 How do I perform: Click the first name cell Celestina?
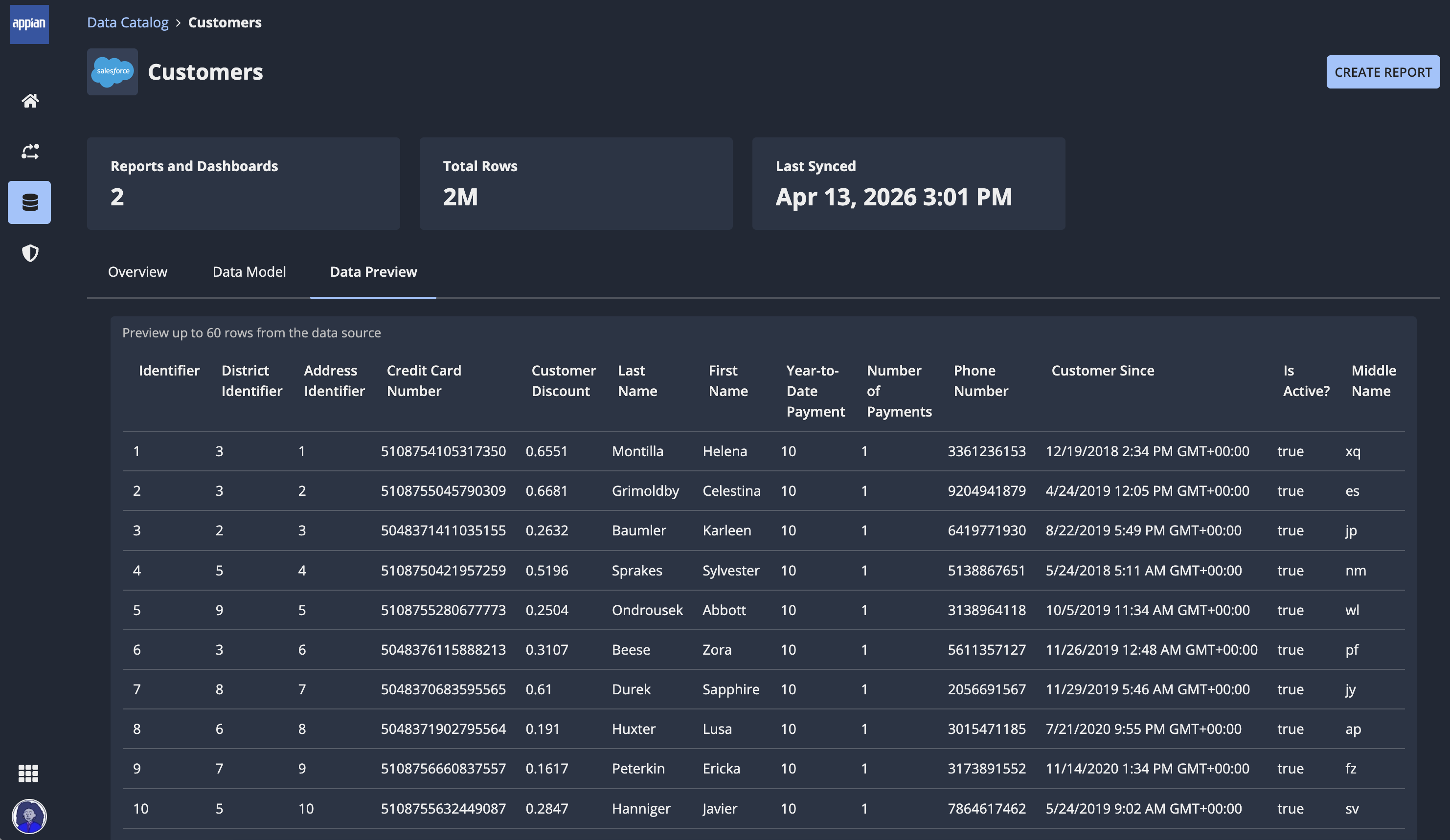pos(731,491)
